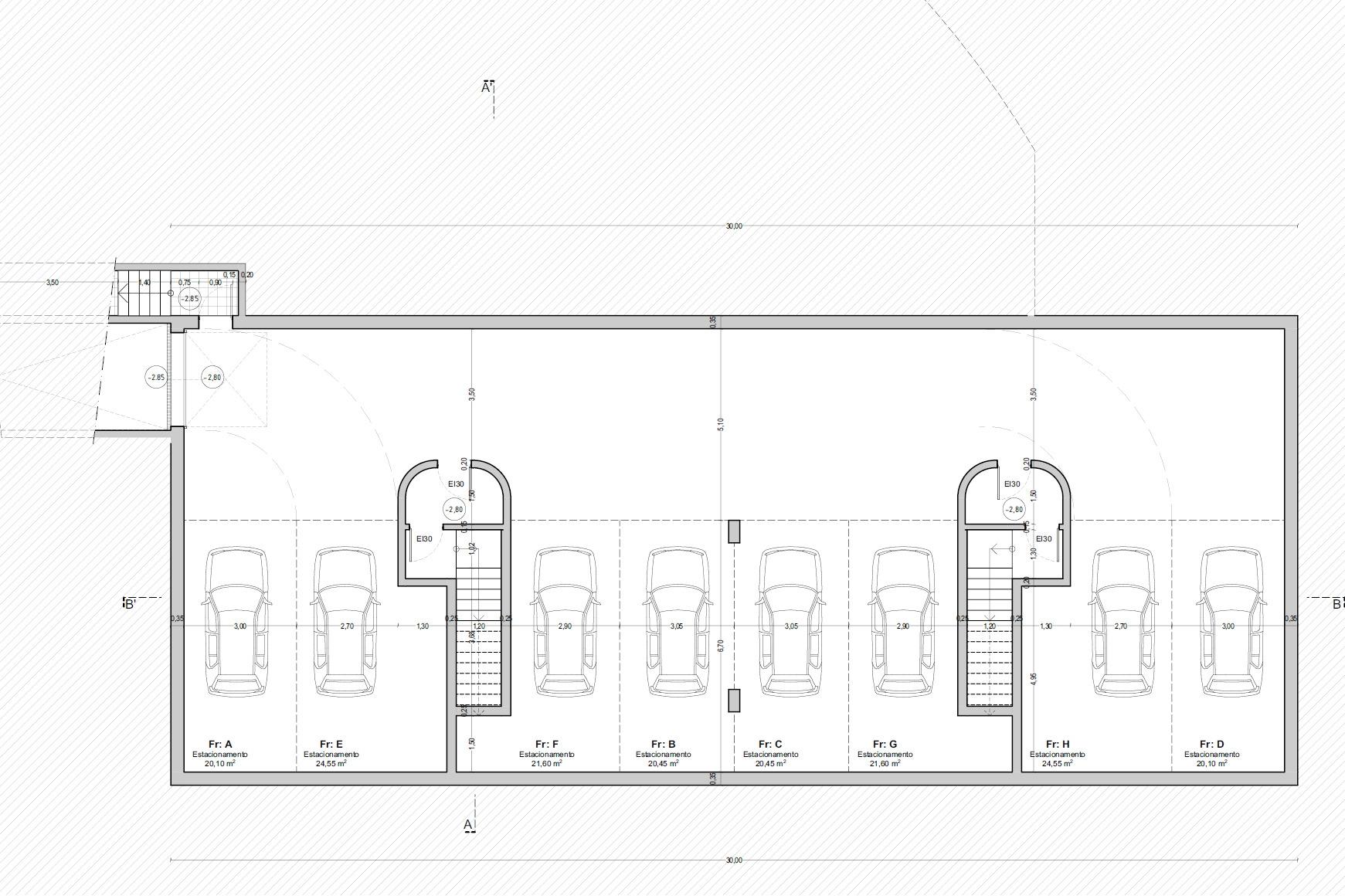Click the "Fr: E" parking label
This screenshot has width=1345, height=896.
tap(331, 745)
